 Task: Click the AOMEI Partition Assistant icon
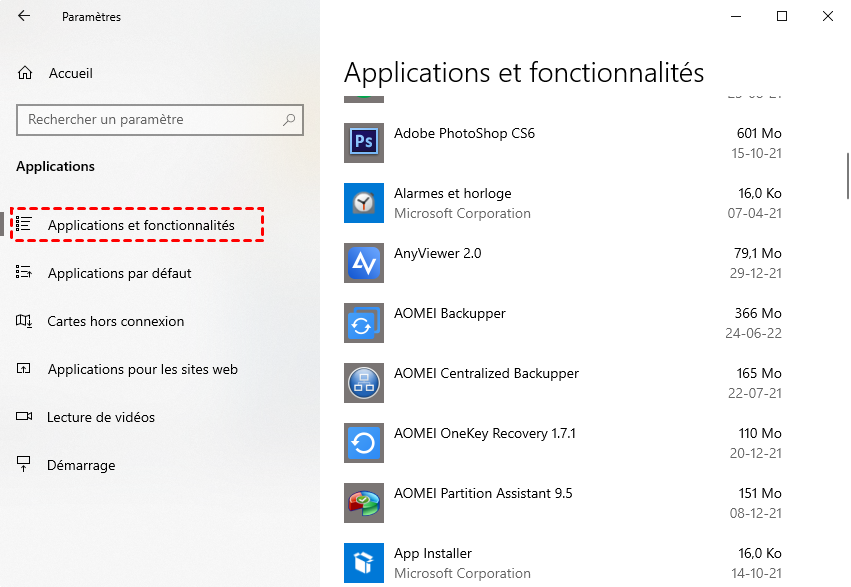coord(363,503)
